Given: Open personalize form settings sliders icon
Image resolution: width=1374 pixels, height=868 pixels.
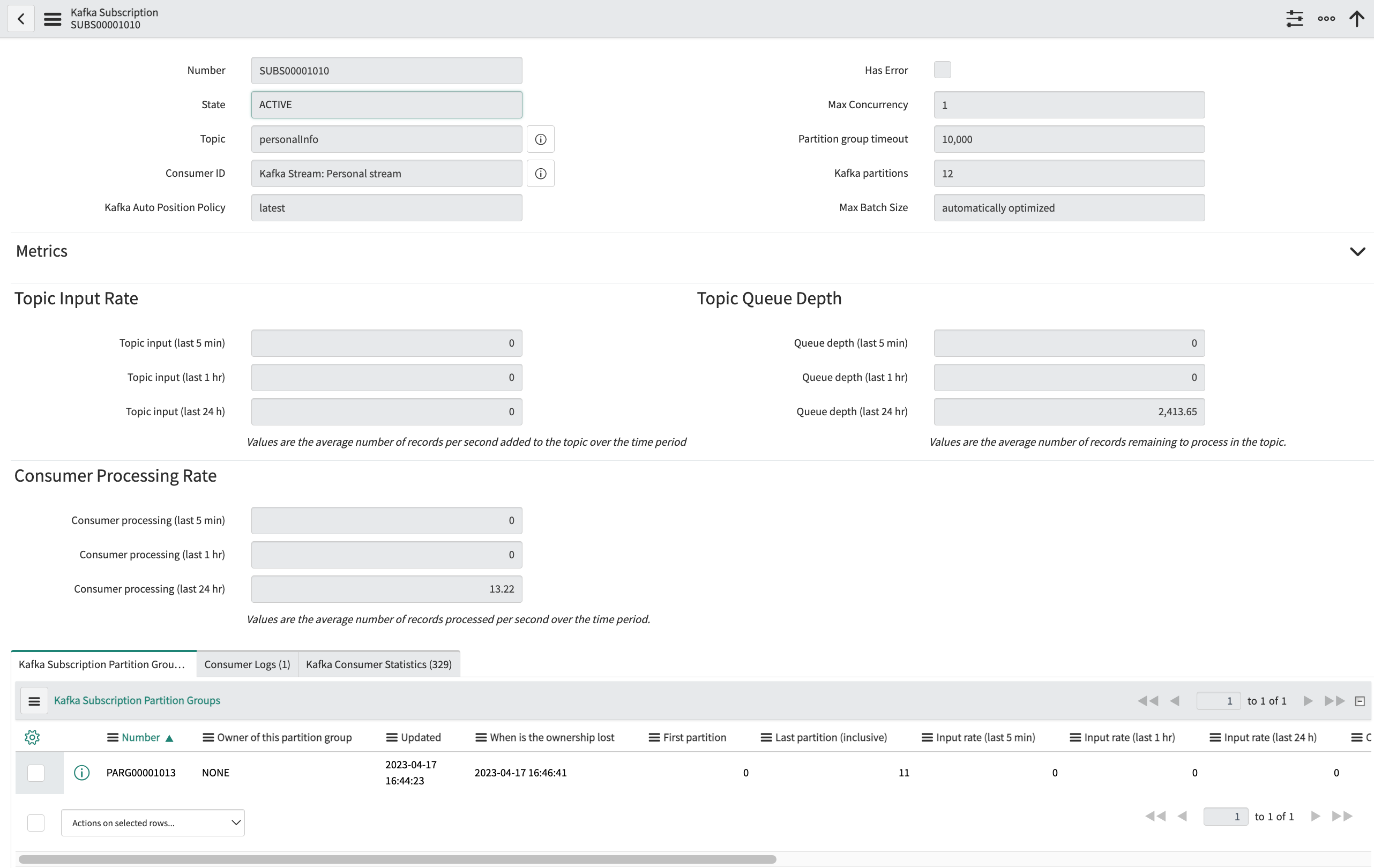Looking at the screenshot, I should [1295, 19].
